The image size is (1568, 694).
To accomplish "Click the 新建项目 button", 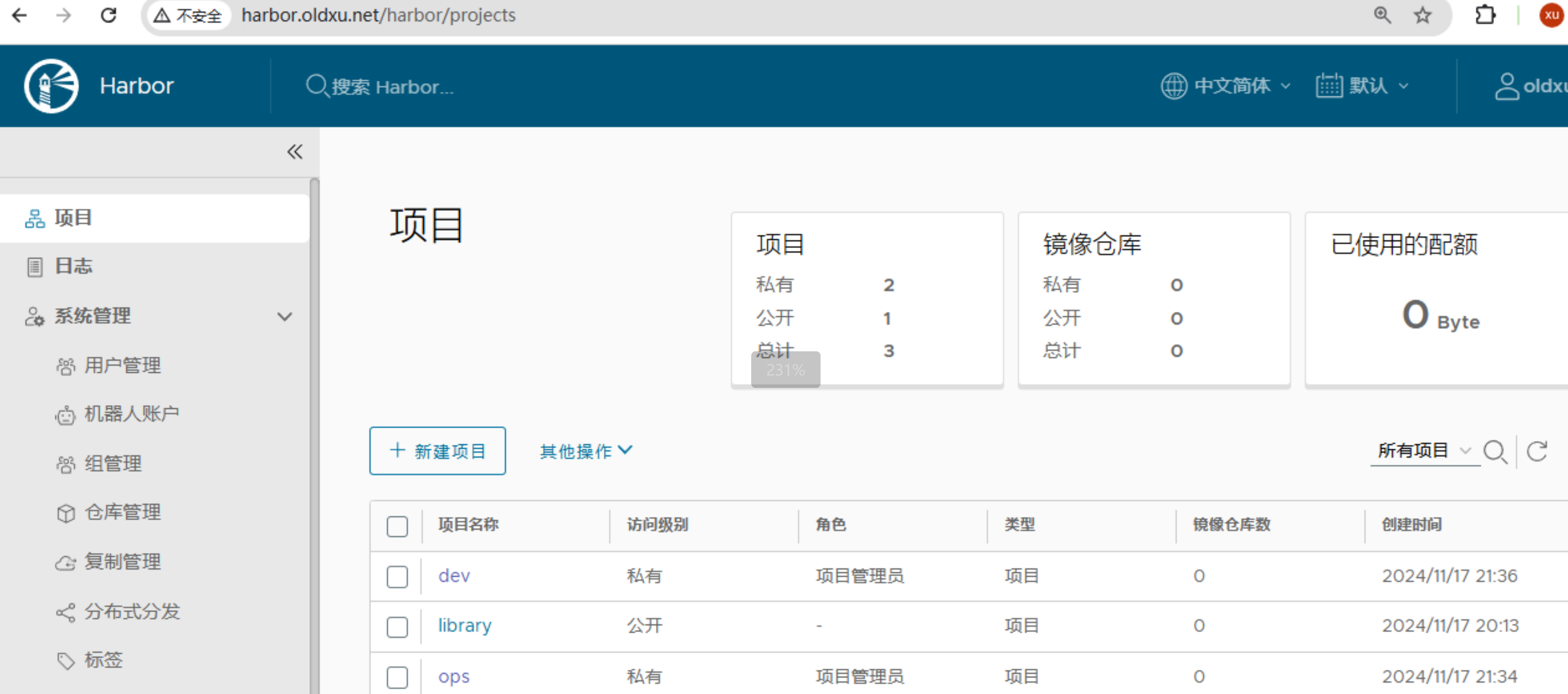I will (437, 451).
